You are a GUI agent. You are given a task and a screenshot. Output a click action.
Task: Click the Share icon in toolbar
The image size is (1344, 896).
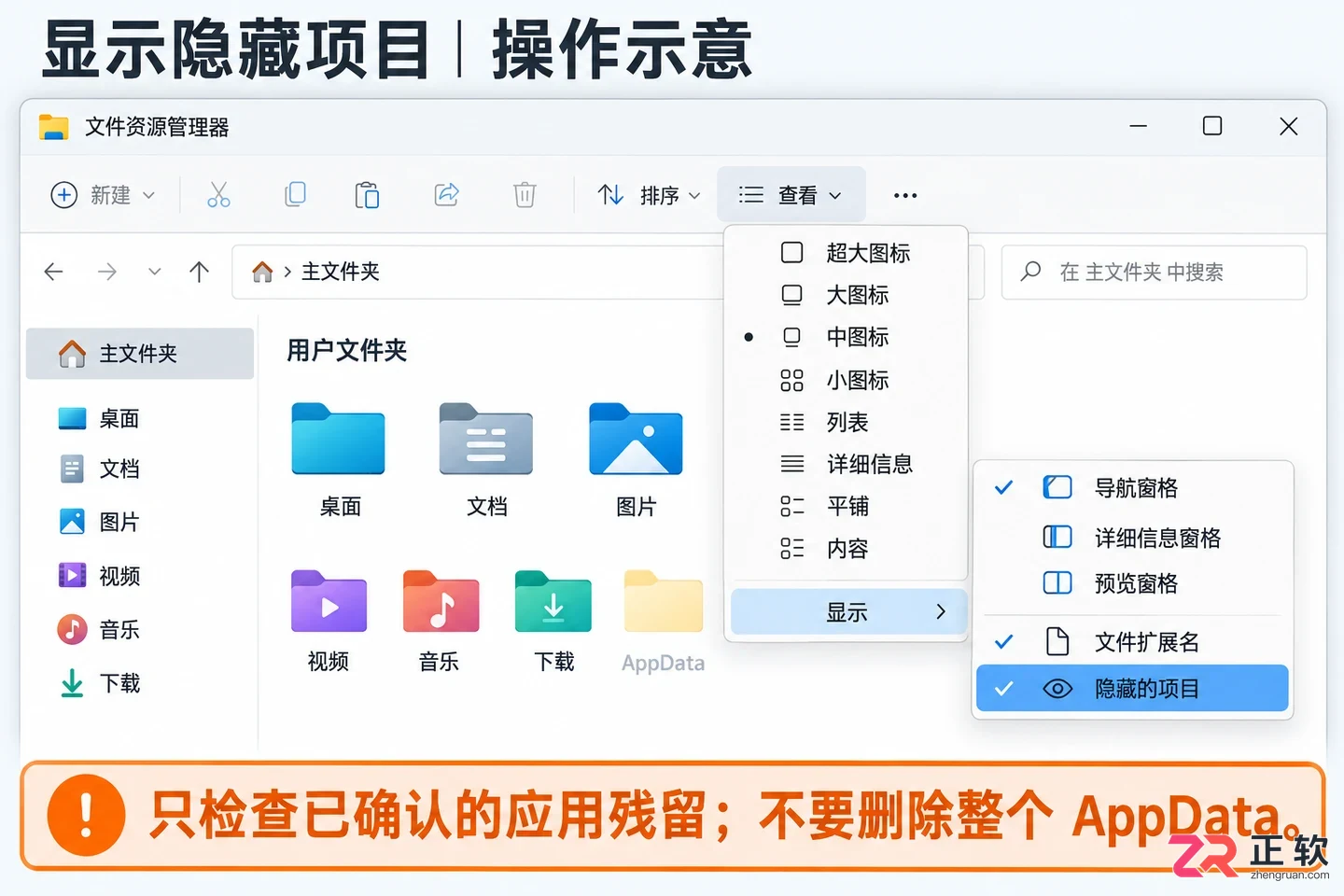tap(446, 194)
